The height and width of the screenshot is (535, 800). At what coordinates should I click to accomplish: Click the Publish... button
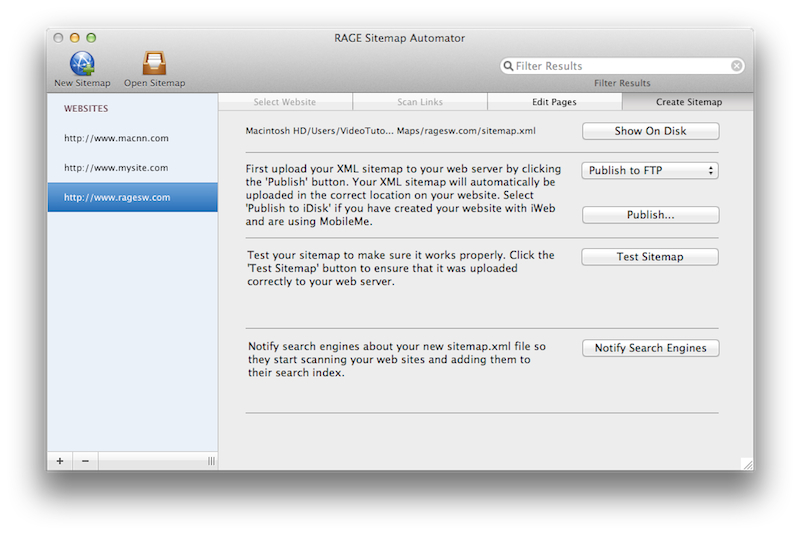coord(651,215)
